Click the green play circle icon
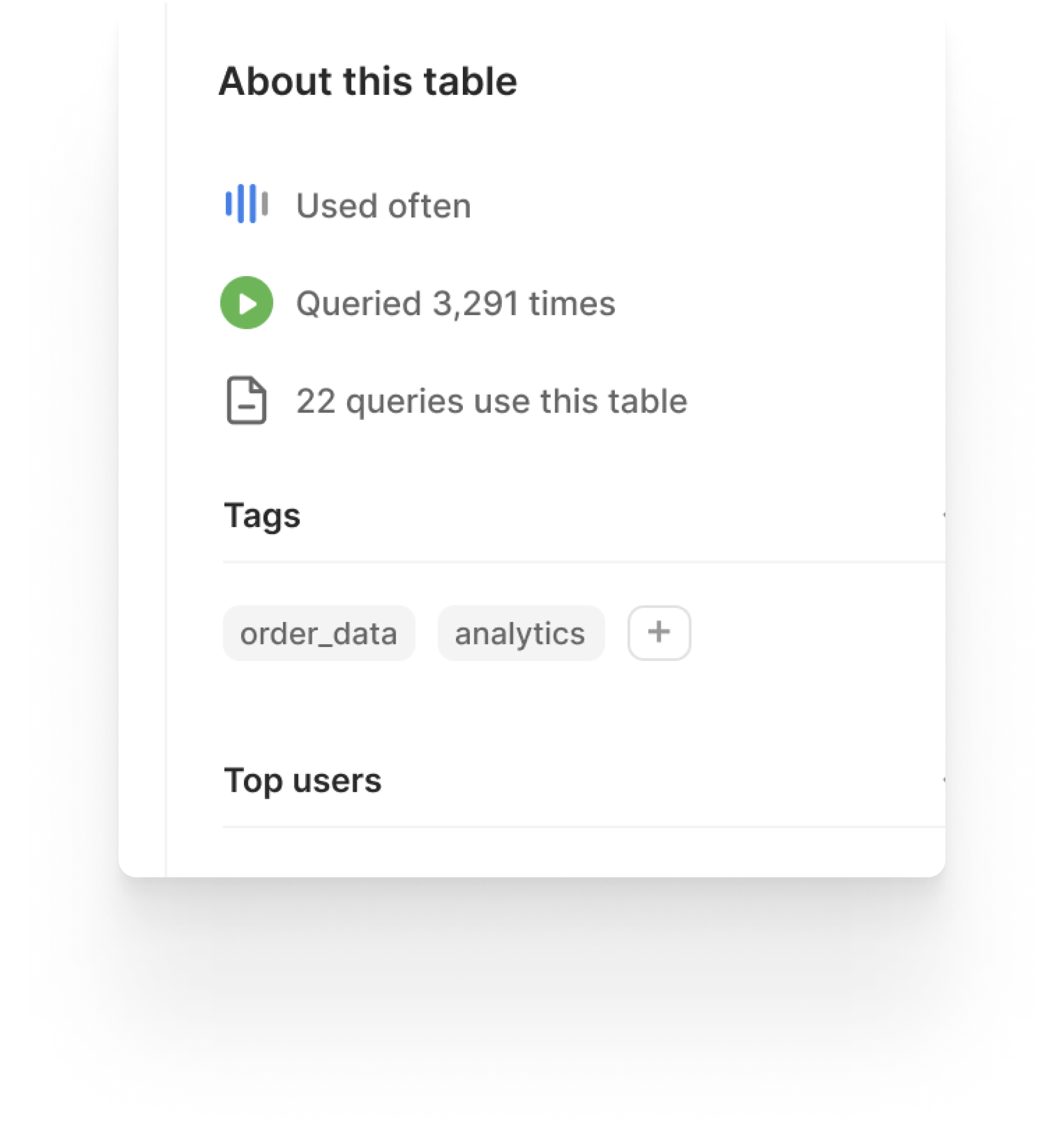Screen dimensions: 1064x1144 [246, 303]
